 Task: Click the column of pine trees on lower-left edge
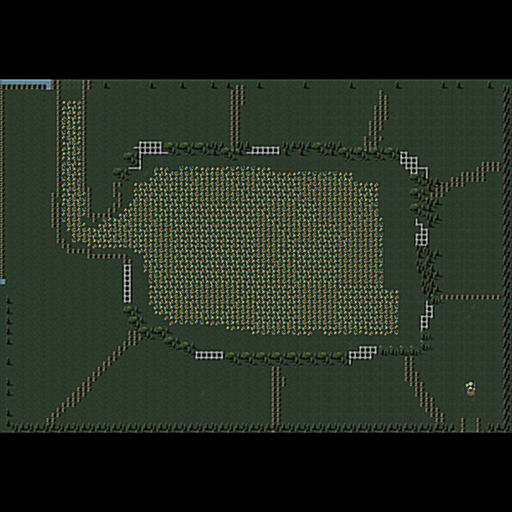pyautogui.click(x=9, y=360)
